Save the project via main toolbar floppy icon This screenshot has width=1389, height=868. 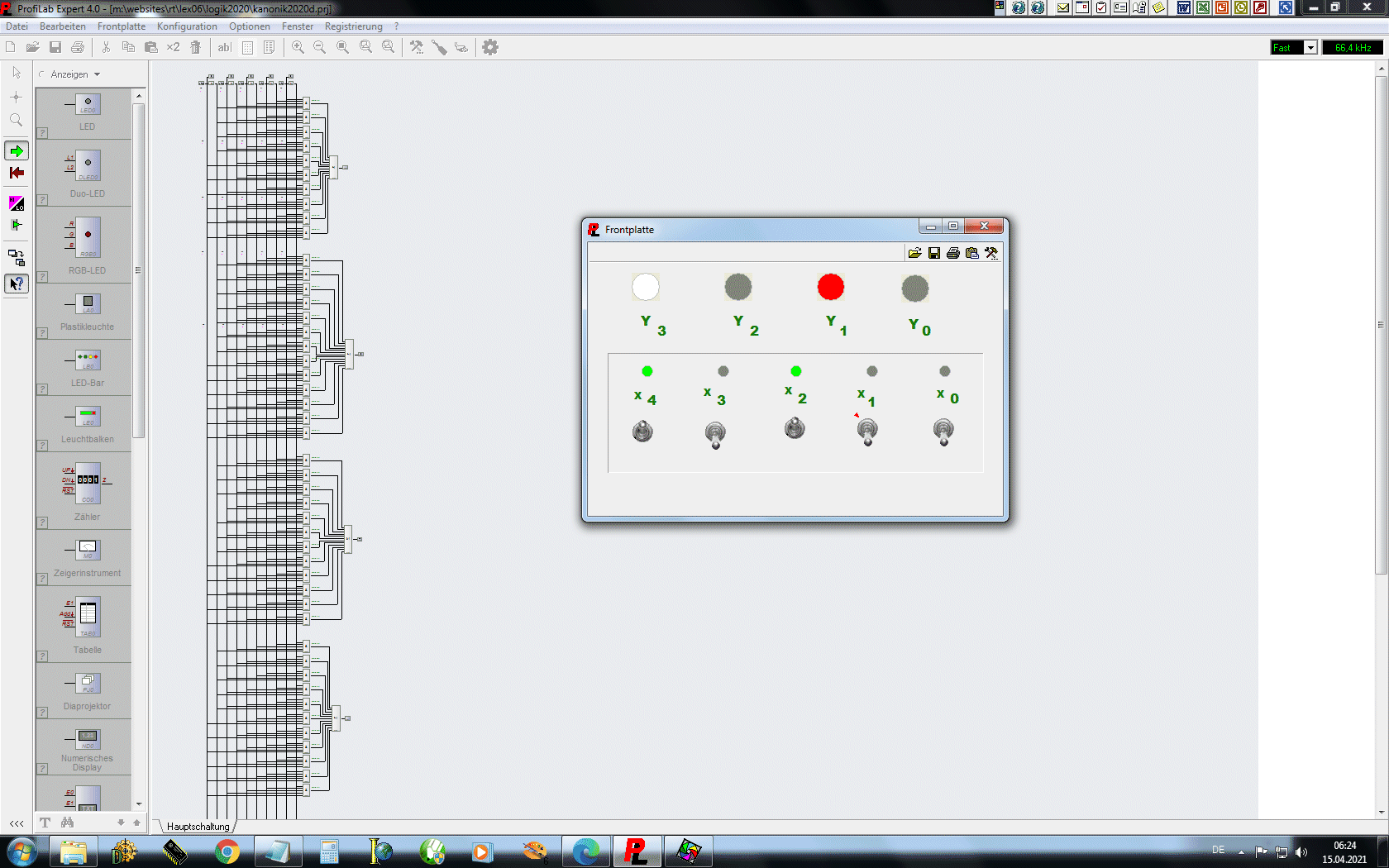coord(55,47)
